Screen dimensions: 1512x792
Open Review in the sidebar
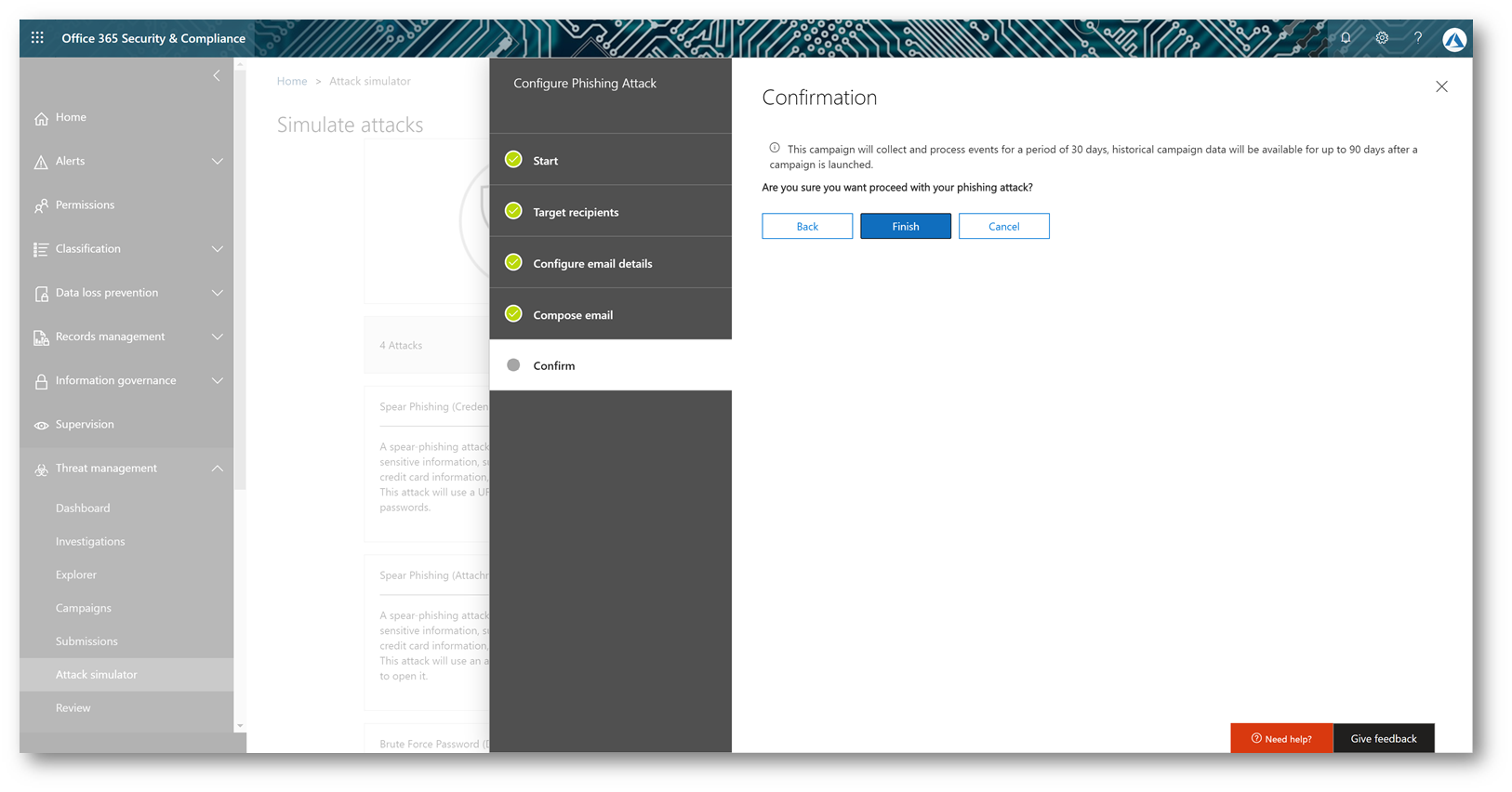click(73, 708)
